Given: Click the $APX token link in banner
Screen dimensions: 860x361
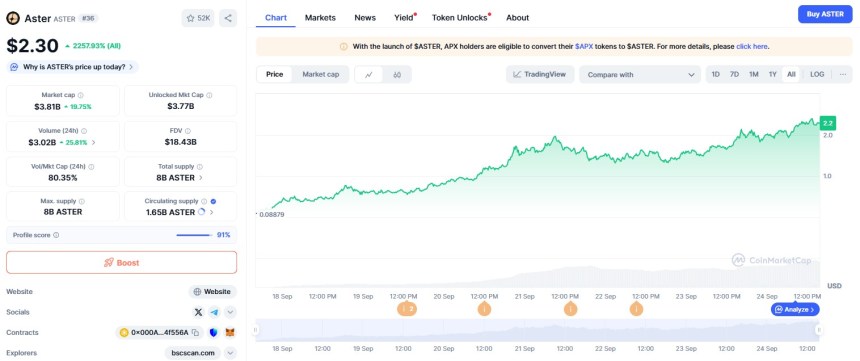Looking at the screenshot, I should (x=584, y=47).
